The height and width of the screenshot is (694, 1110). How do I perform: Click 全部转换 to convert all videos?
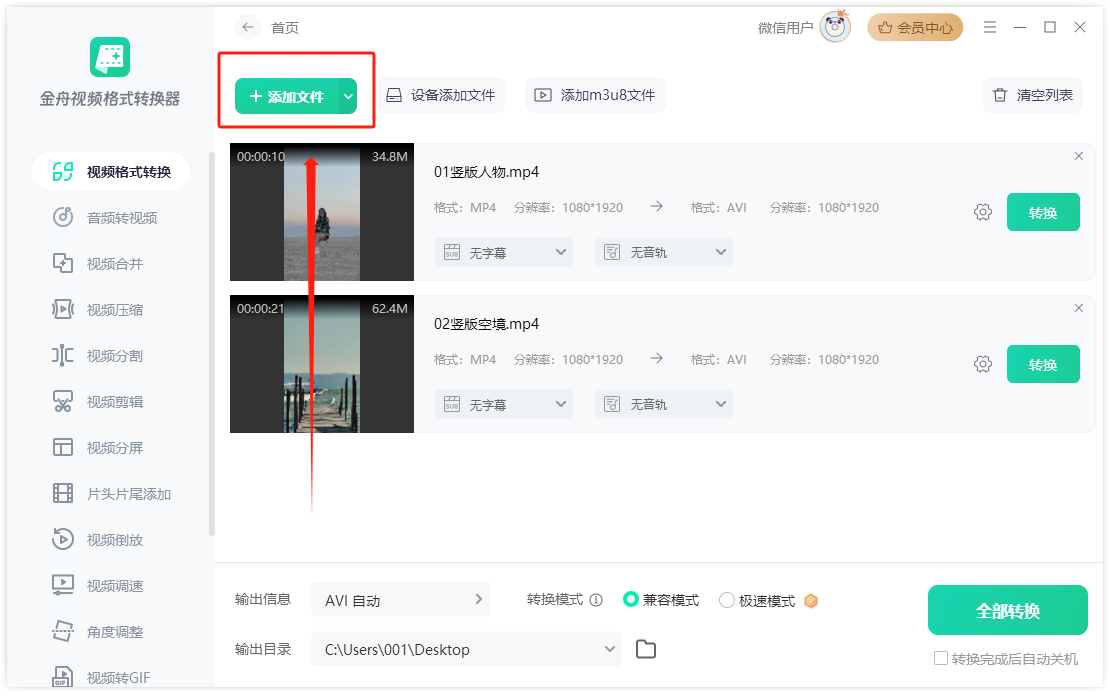tap(1007, 610)
